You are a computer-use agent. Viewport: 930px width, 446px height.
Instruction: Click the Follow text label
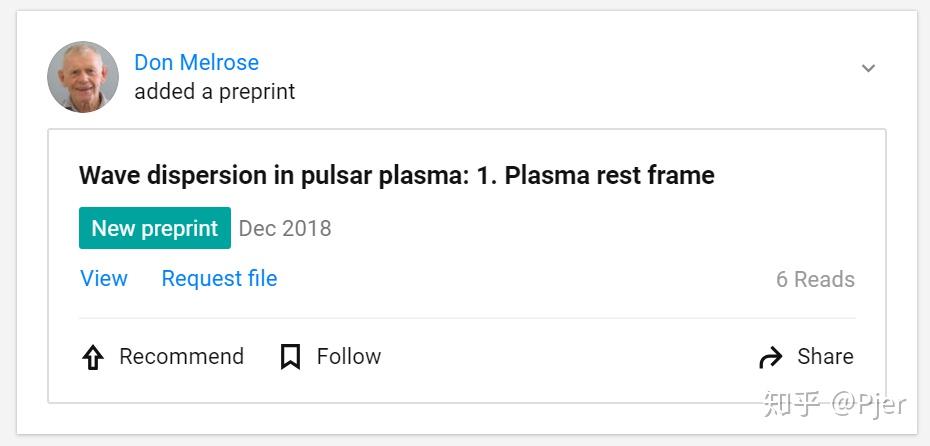(348, 357)
